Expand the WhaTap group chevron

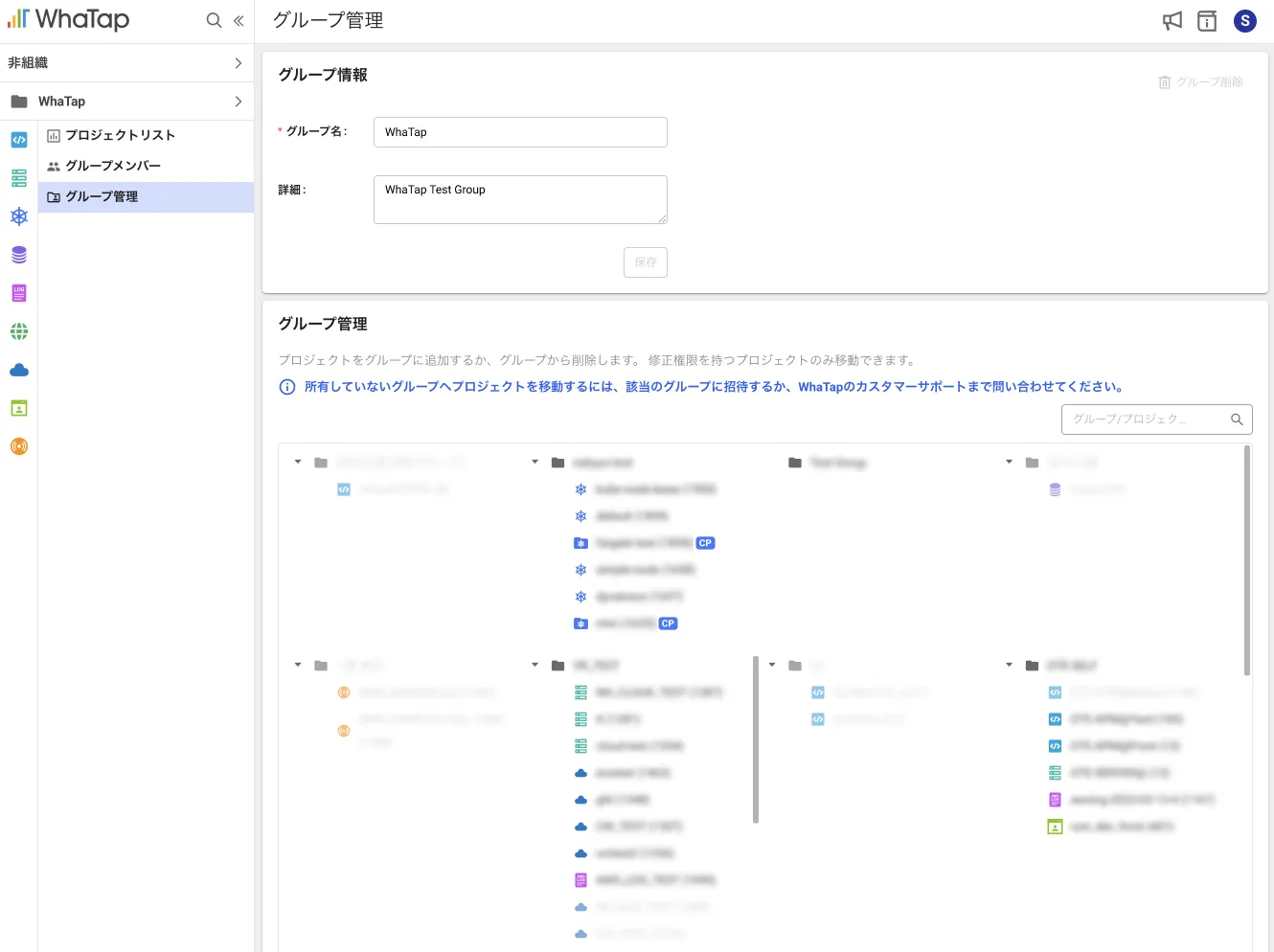coord(239,102)
